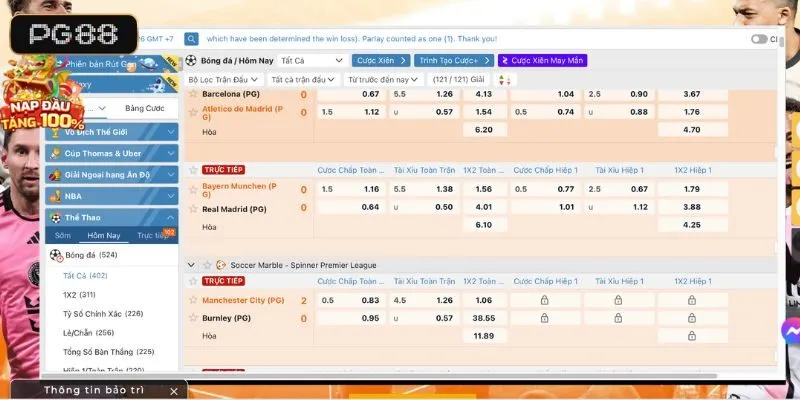Open the Bảng Cược tab
The height and width of the screenshot is (400, 800).
point(145,108)
